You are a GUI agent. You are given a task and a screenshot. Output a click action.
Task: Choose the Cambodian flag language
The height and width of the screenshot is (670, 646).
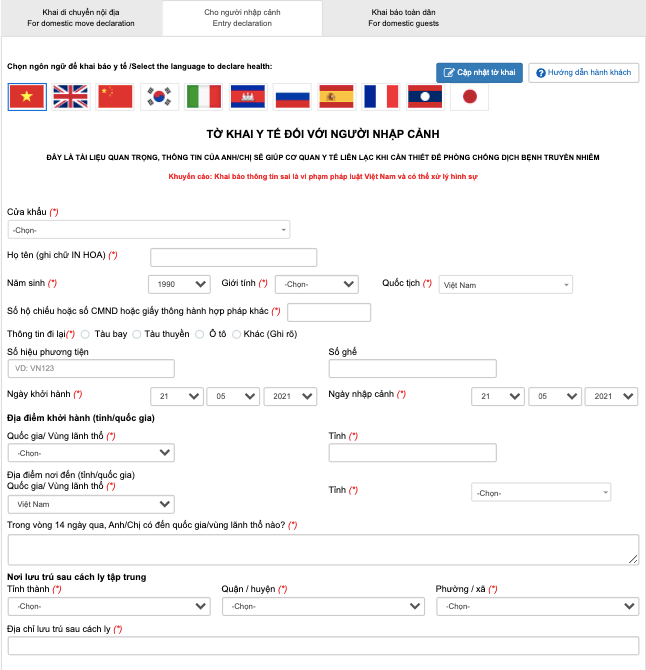point(248,97)
